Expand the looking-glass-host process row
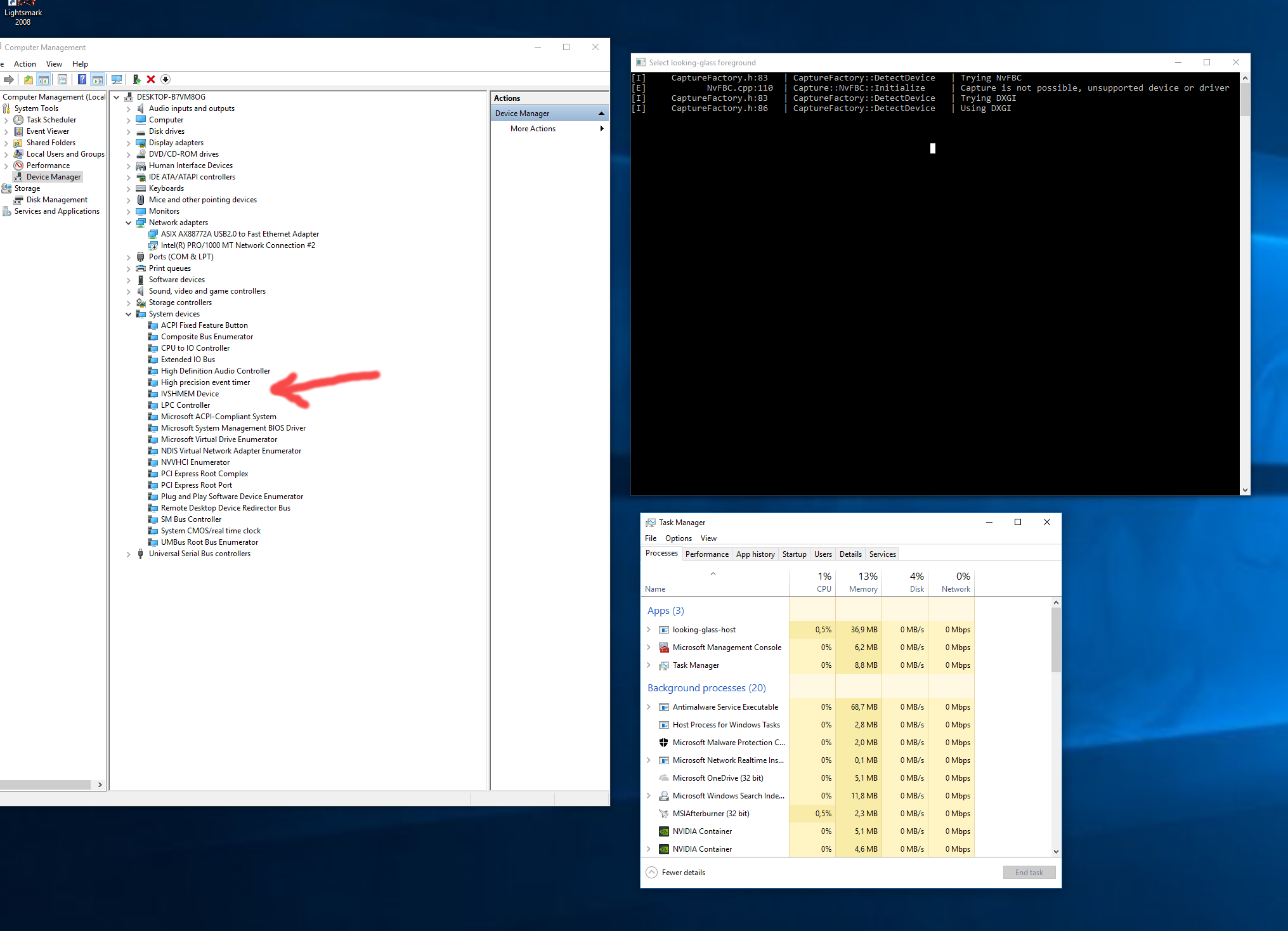The width and height of the screenshot is (1288, 931). pyautogui.click(x=648, y=630)
